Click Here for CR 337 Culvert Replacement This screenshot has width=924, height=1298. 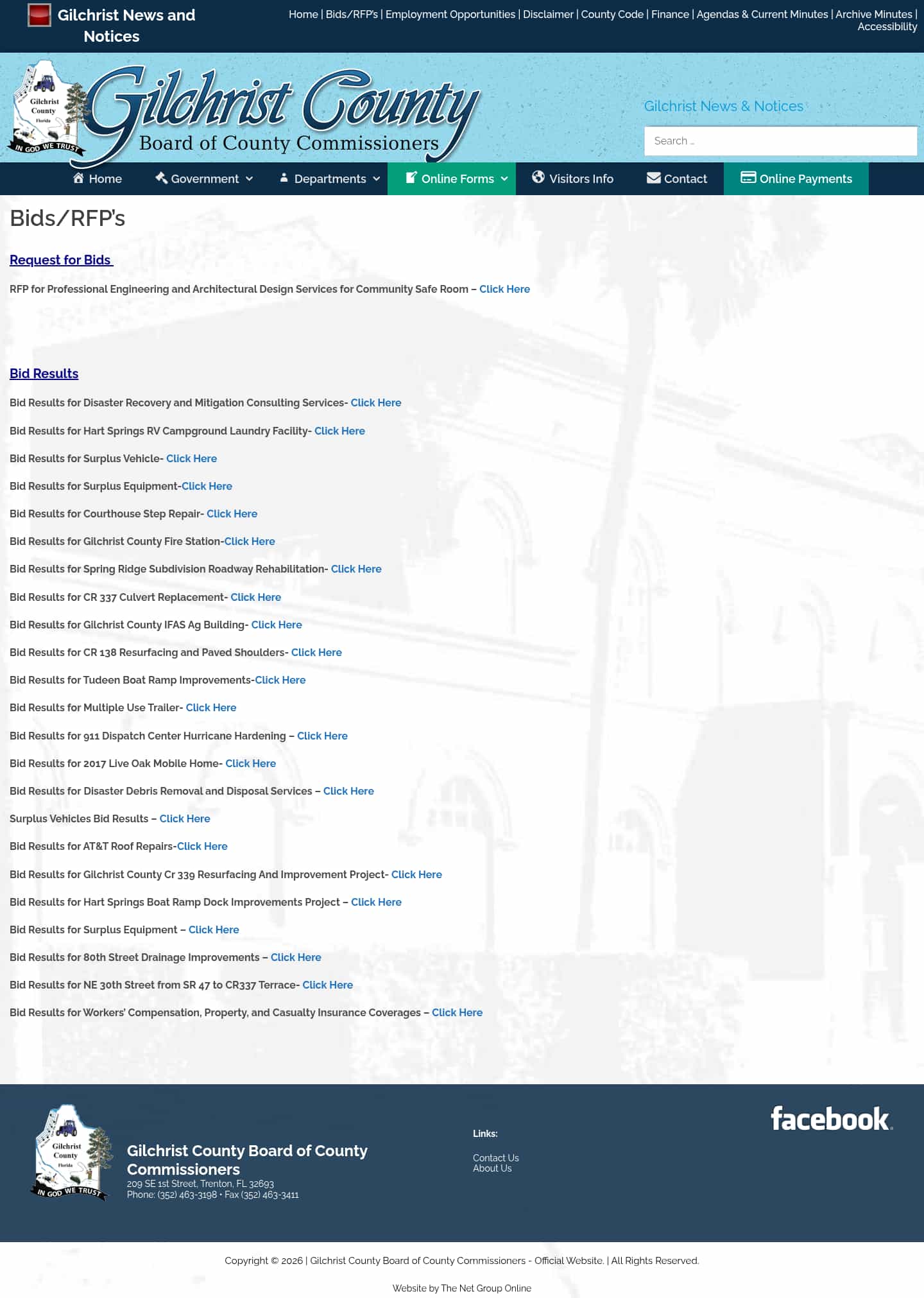(x=255, y=597)
